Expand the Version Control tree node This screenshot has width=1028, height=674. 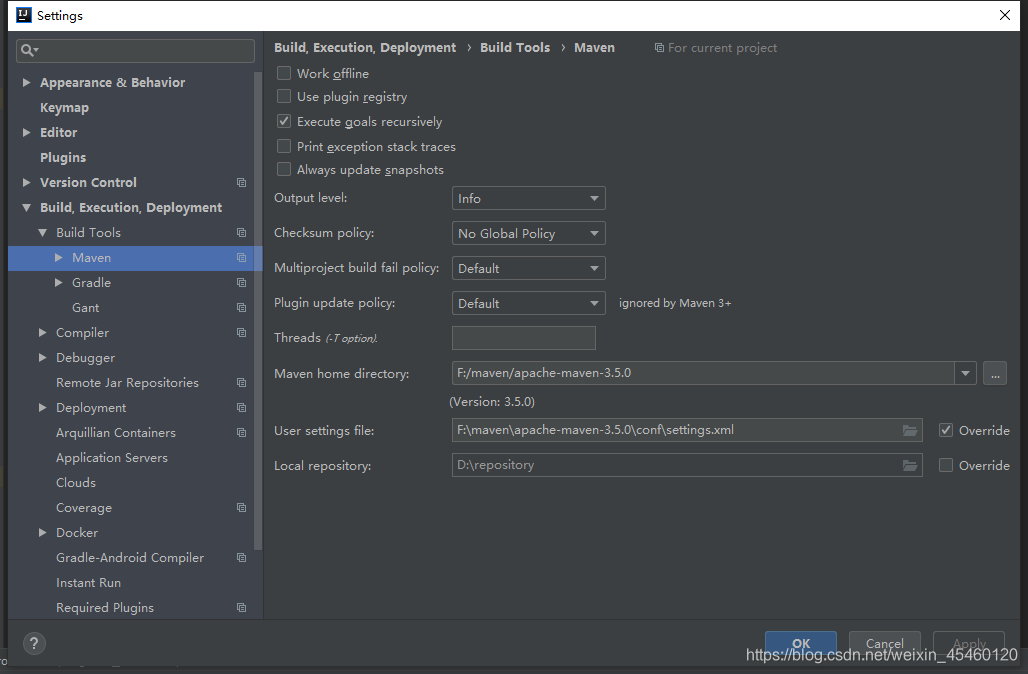[27, 182]
